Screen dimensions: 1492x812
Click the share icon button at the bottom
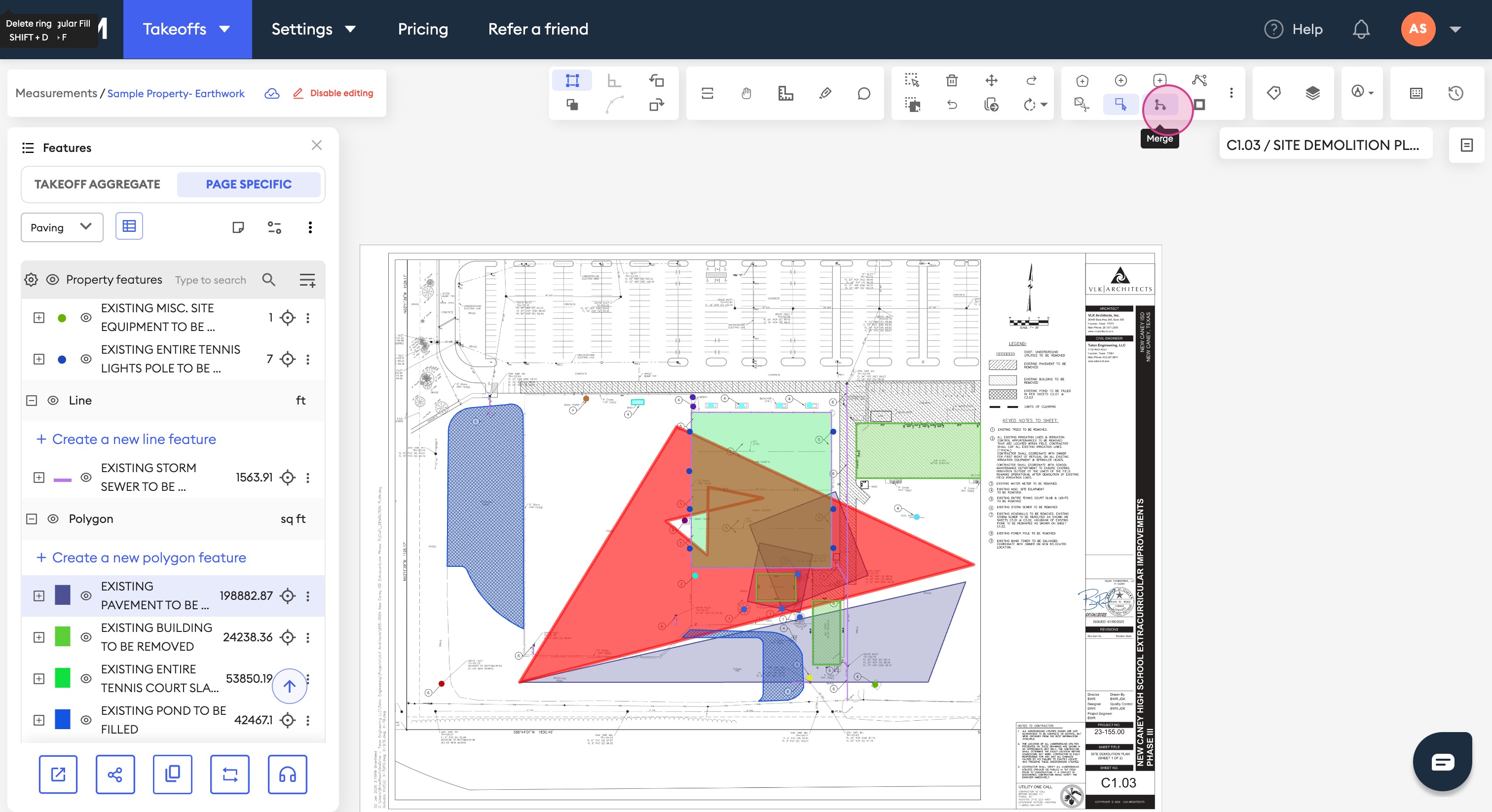(114, 775)
